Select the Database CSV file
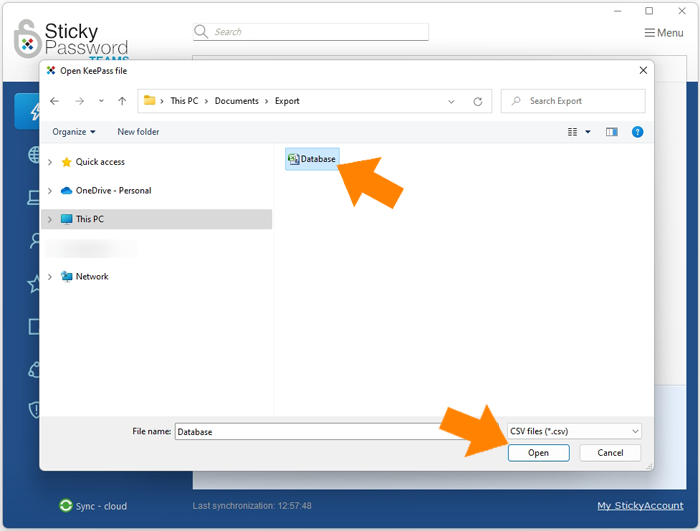700x531 pixels. click(311, 159)
